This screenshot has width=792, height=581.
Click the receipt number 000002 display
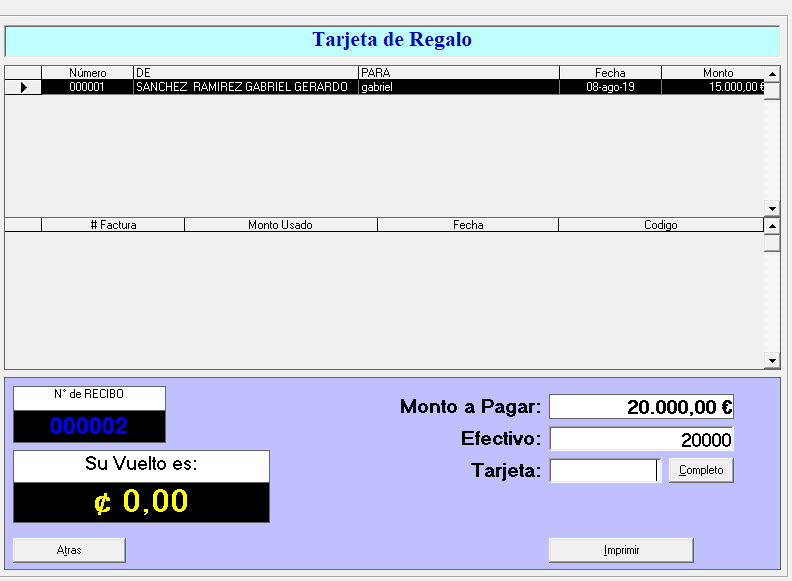(x=89, y=426)
